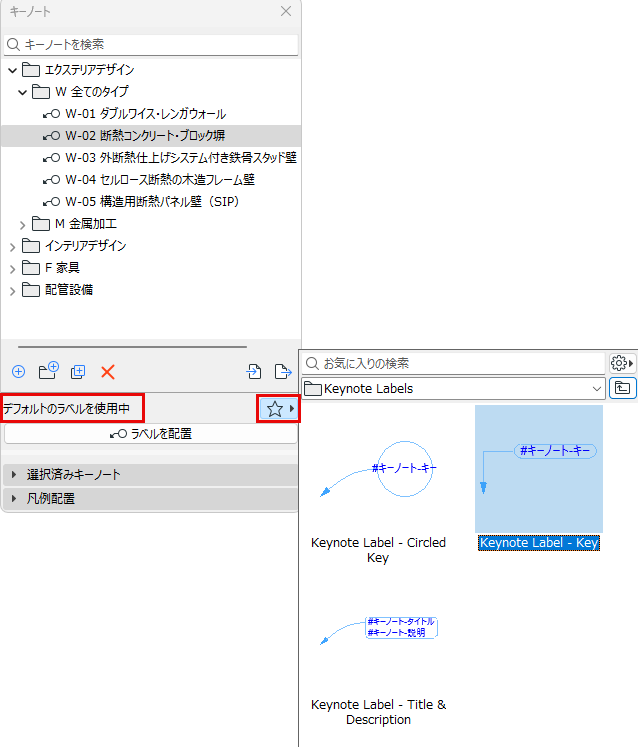Select the M 金属加工 folder row

[x=151, y=223]
